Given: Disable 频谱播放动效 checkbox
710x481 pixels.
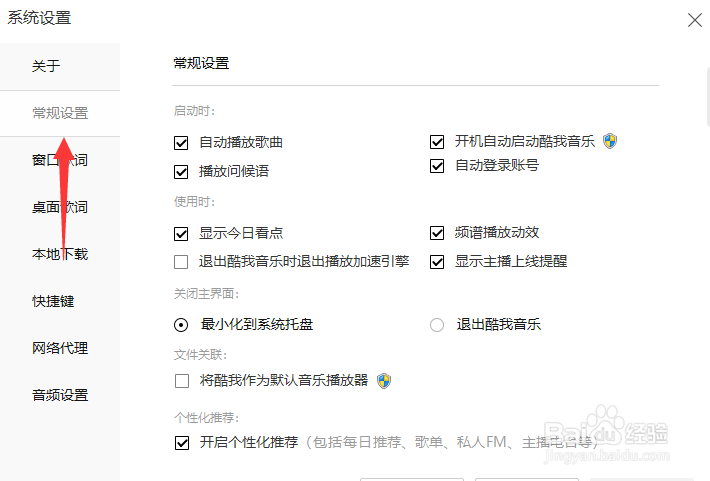Looking at the screenshot, I should click(x=437, y=233).
